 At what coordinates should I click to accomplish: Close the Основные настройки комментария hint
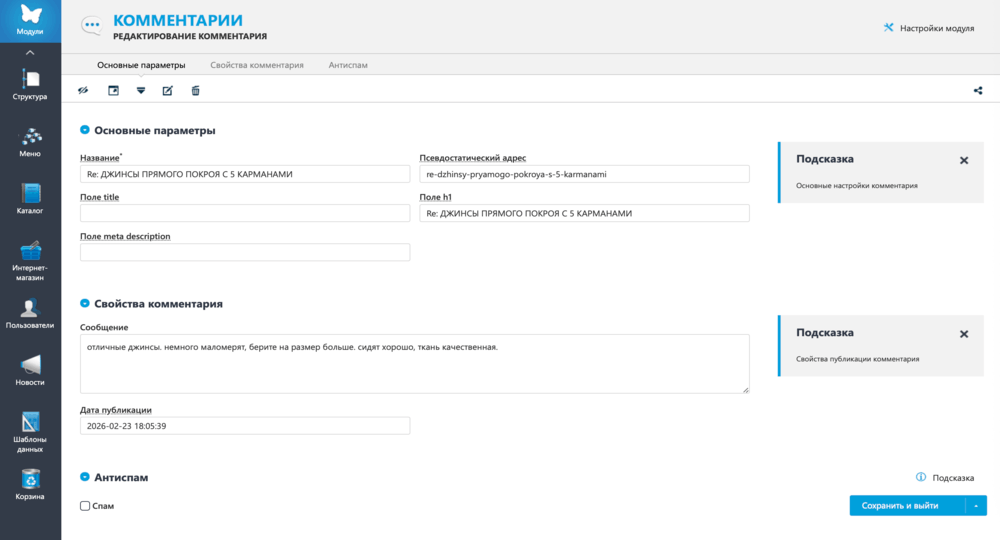[x=964, y=160]
